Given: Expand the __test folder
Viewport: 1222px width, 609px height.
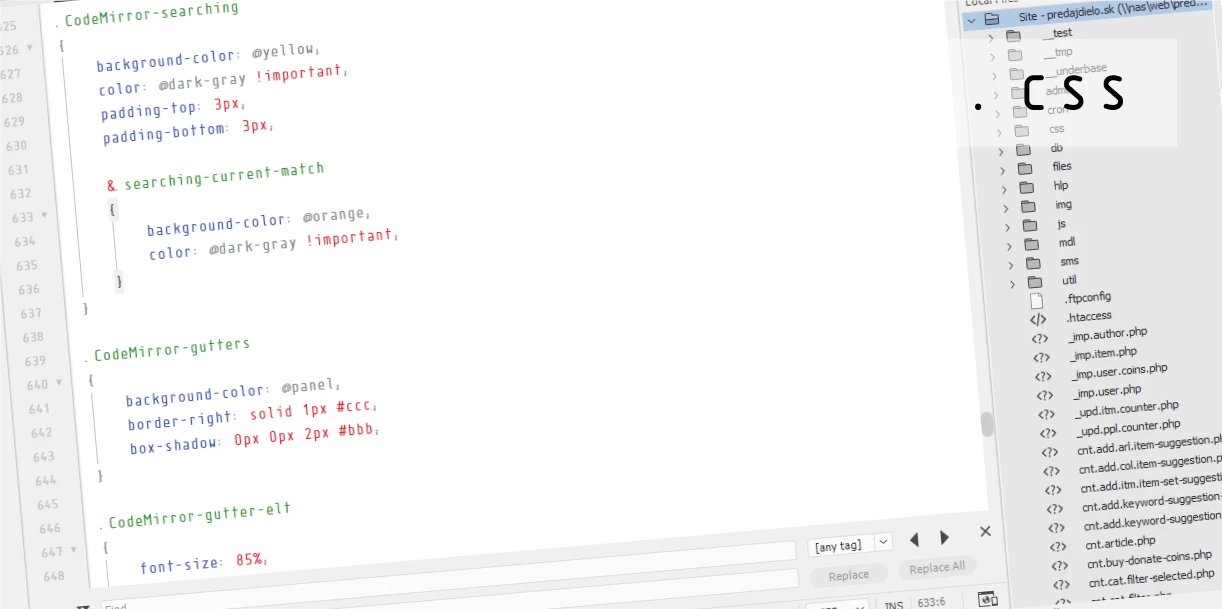Looking at the screenshot, I should tap(991, 37).
